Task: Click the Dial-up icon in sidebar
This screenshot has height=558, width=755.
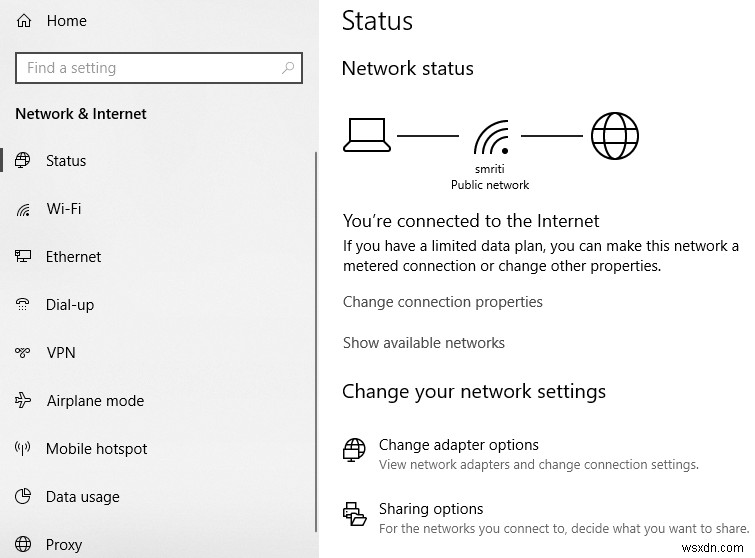Action: tap(24, 305)
